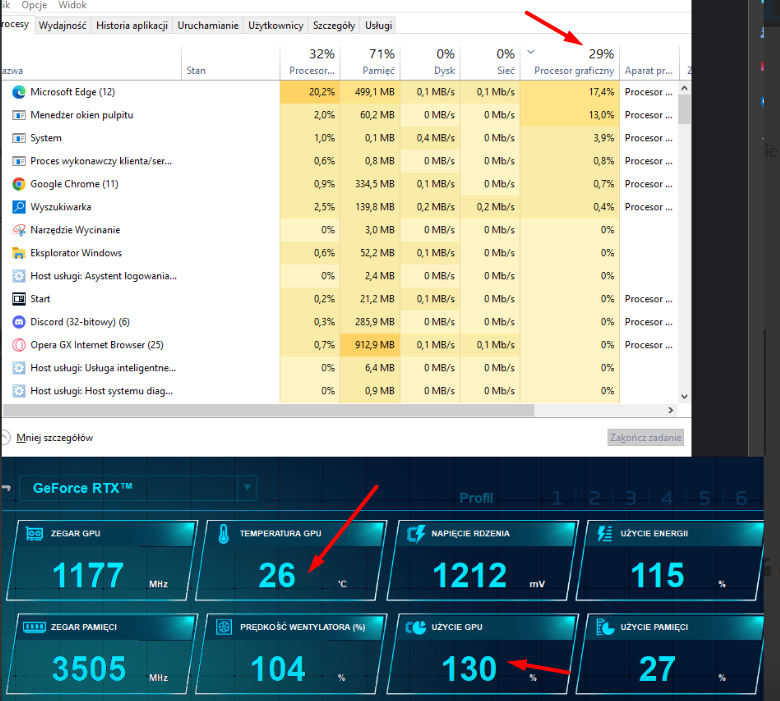Click the sort chevron above Procesor graficzny
The image size is (780, 701).
(x=531, y=52)
